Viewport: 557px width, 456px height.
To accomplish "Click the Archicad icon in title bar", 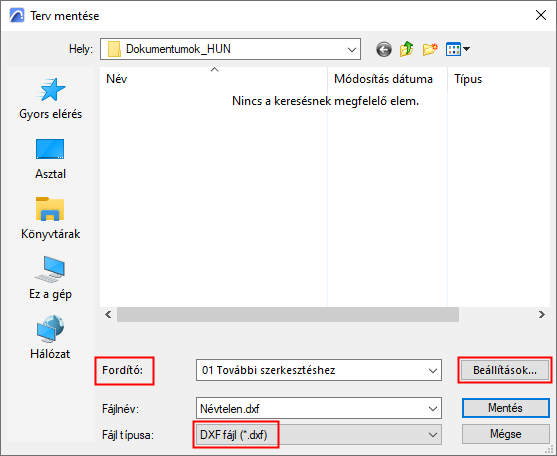I will [x=17, y=16].
